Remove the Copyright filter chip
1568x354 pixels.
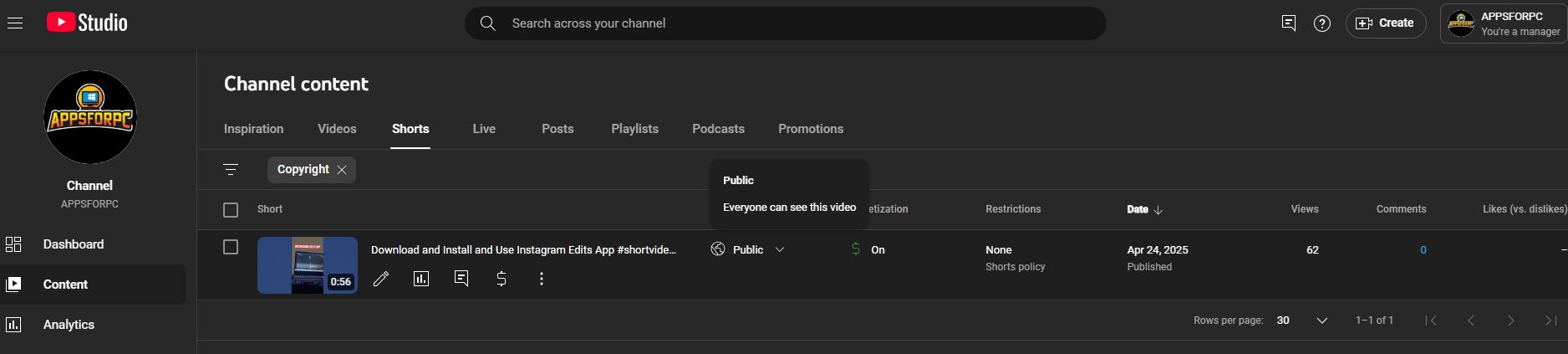tap(342, 170)
